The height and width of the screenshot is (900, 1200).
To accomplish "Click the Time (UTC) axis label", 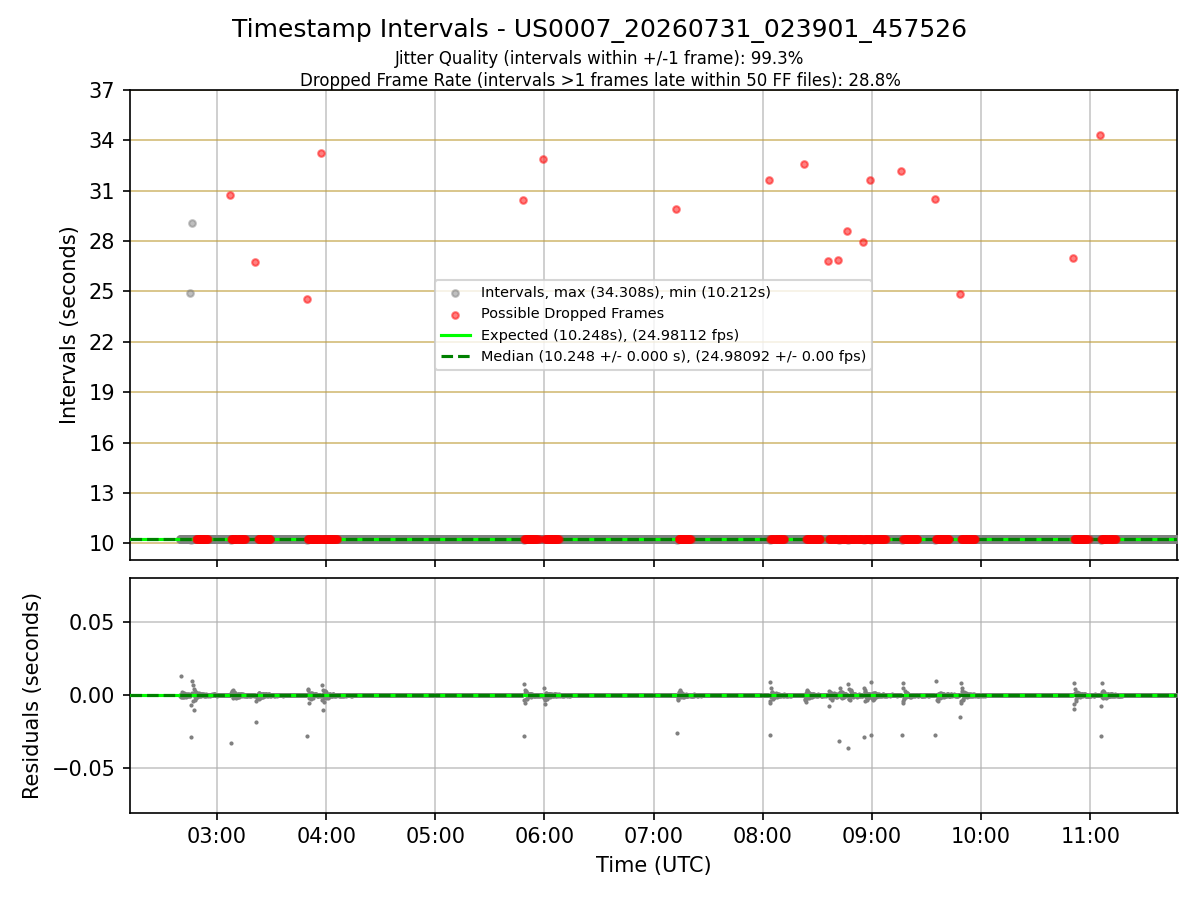I will (x=653, y=865).
